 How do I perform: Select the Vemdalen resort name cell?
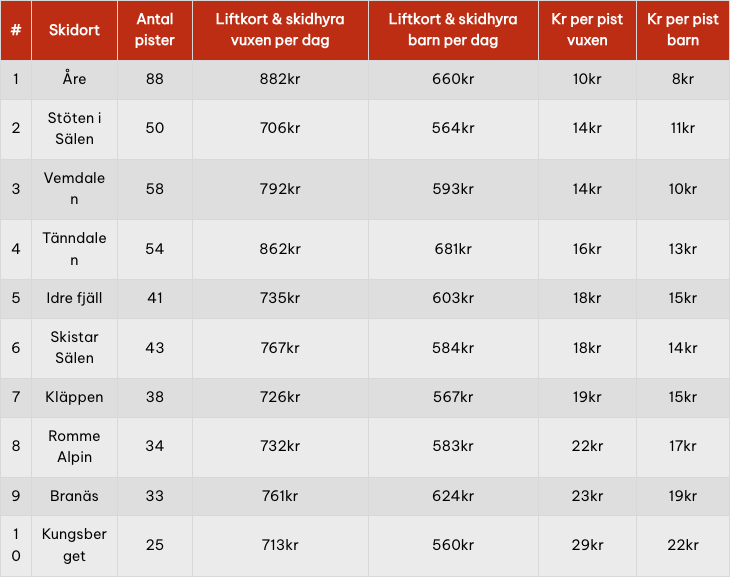[x=74, y=188]
